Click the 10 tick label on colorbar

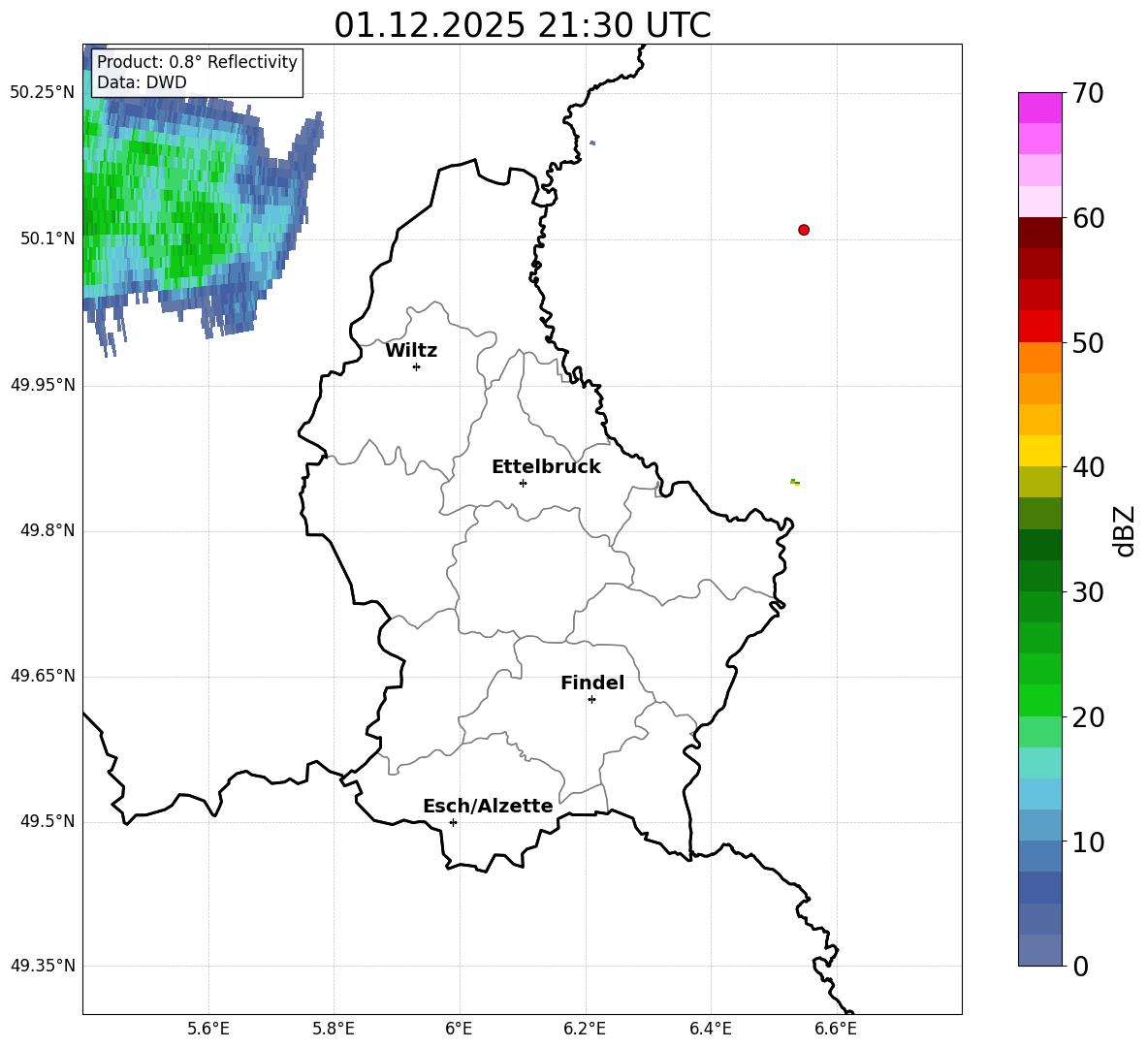tap(1088, 842)
